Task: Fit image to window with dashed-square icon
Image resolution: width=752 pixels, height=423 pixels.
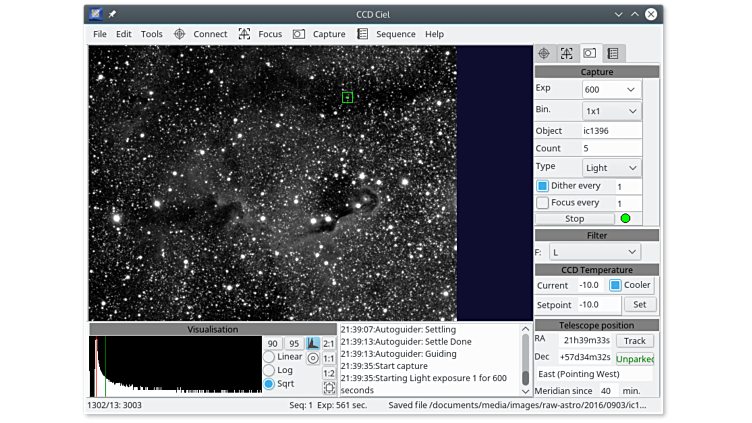Action: tap(329, 388)
